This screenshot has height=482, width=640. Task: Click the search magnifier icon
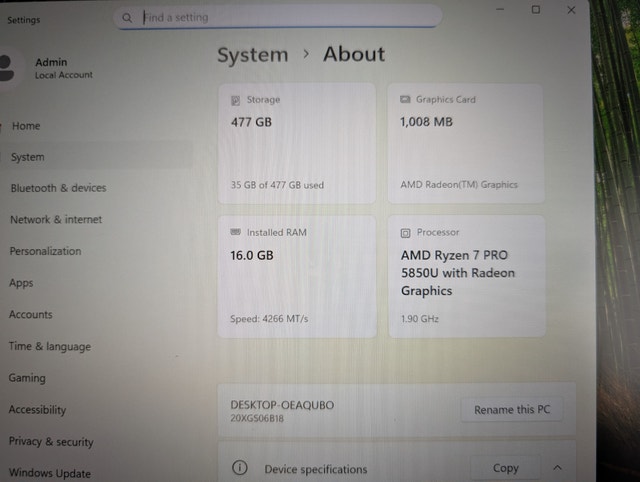(x=127, y=18)
